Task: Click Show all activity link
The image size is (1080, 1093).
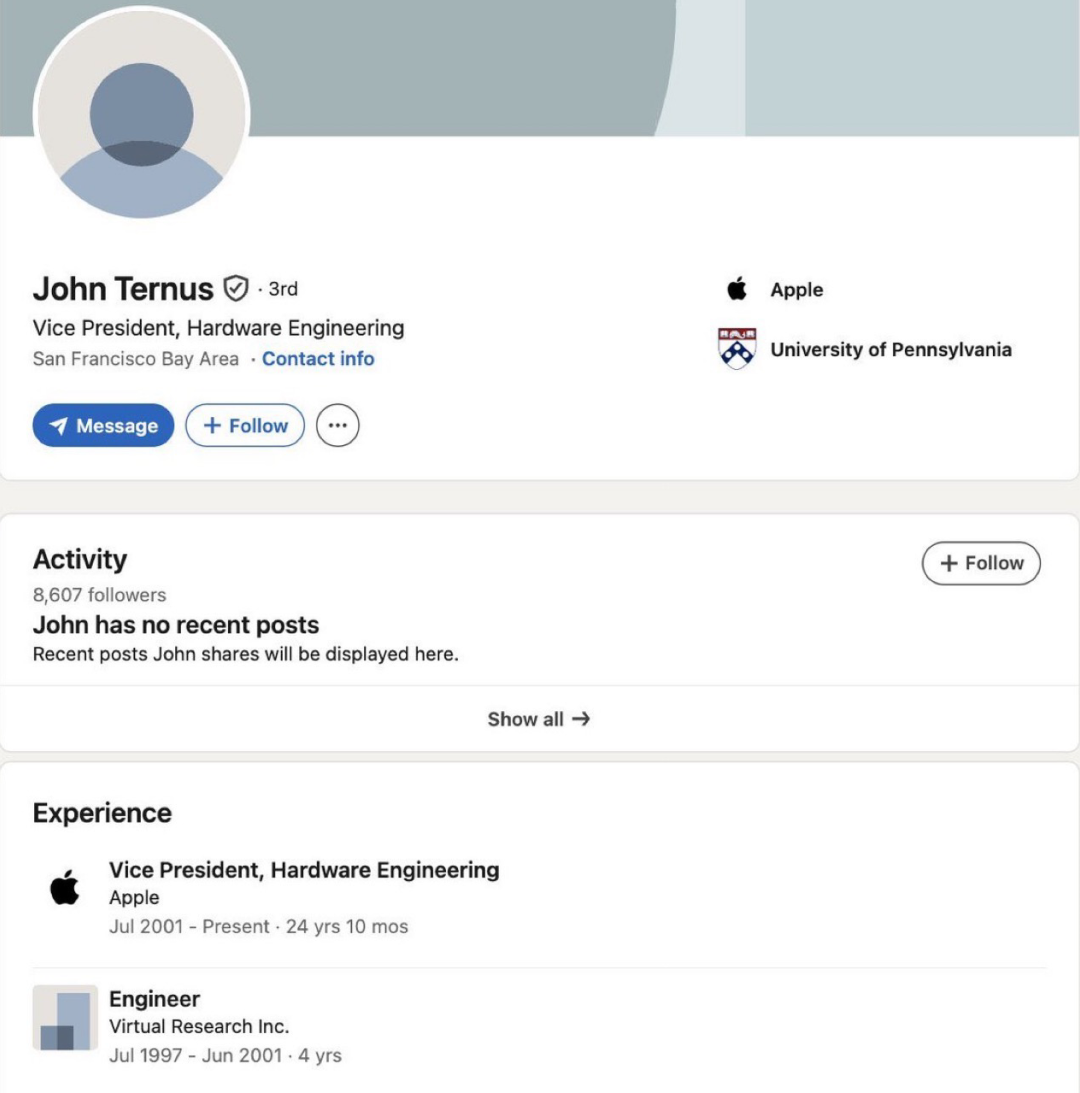Action: click(x=539, y=719)
